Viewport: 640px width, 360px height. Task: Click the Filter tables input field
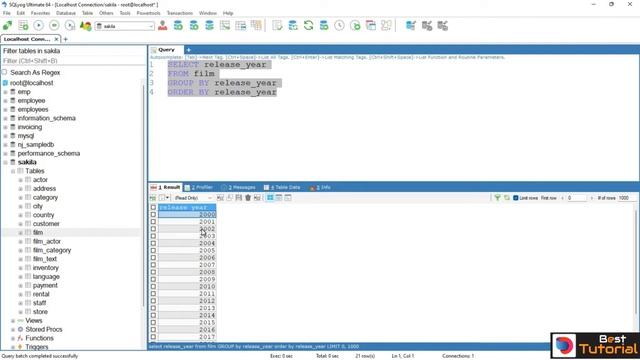73,61
